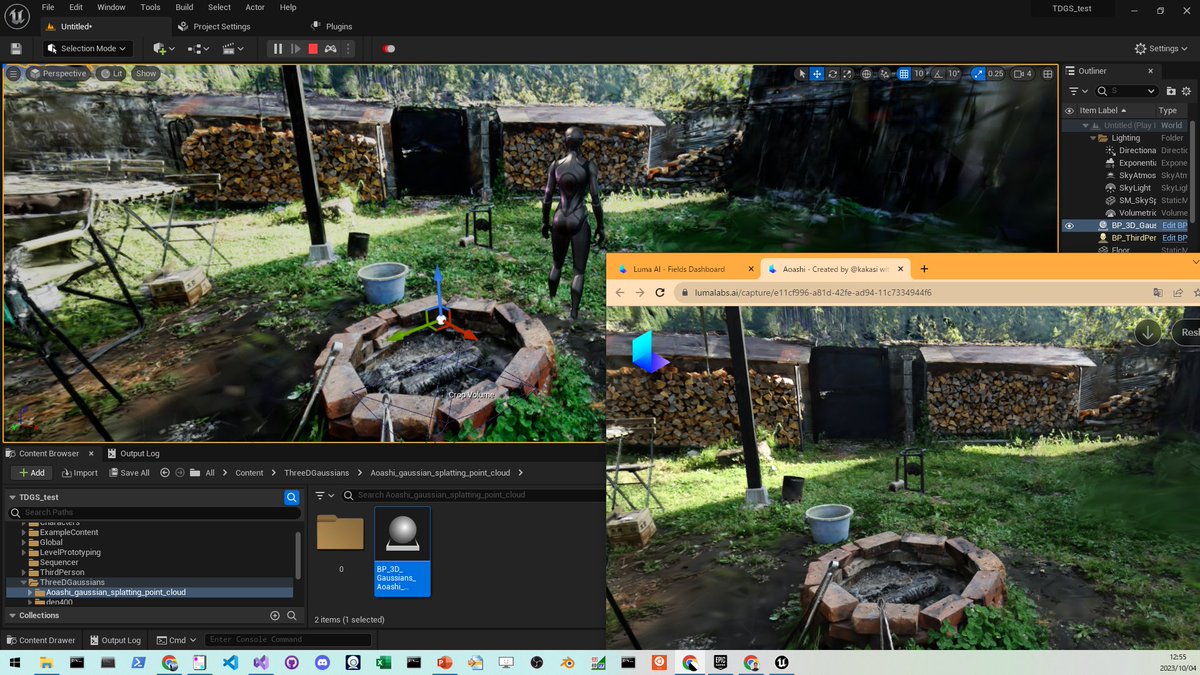
Task: Open the viewport Show flags menu
Action: click(x=146, y=73)
